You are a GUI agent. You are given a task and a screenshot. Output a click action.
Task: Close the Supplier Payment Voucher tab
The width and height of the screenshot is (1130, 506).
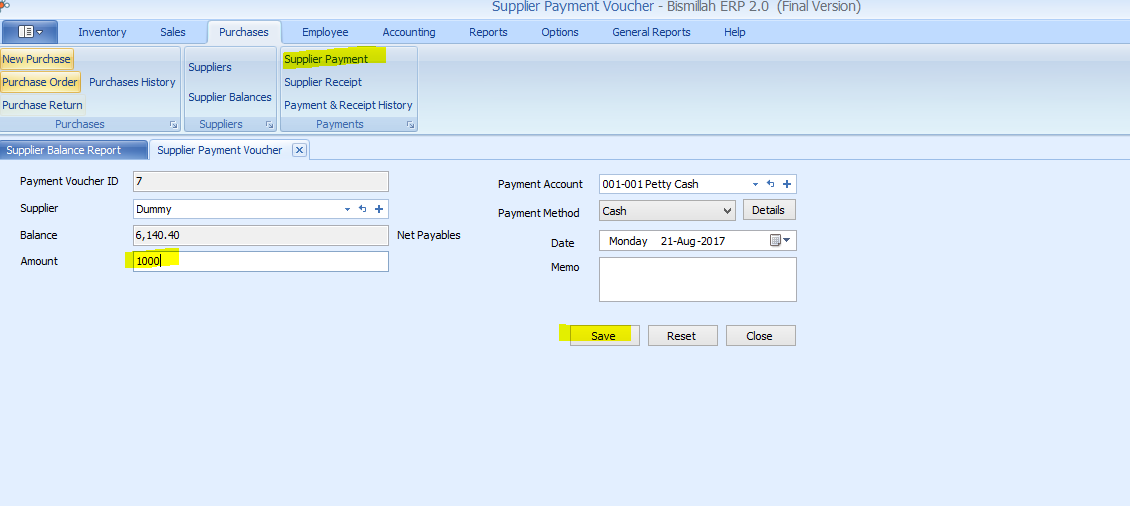[299, 150]
